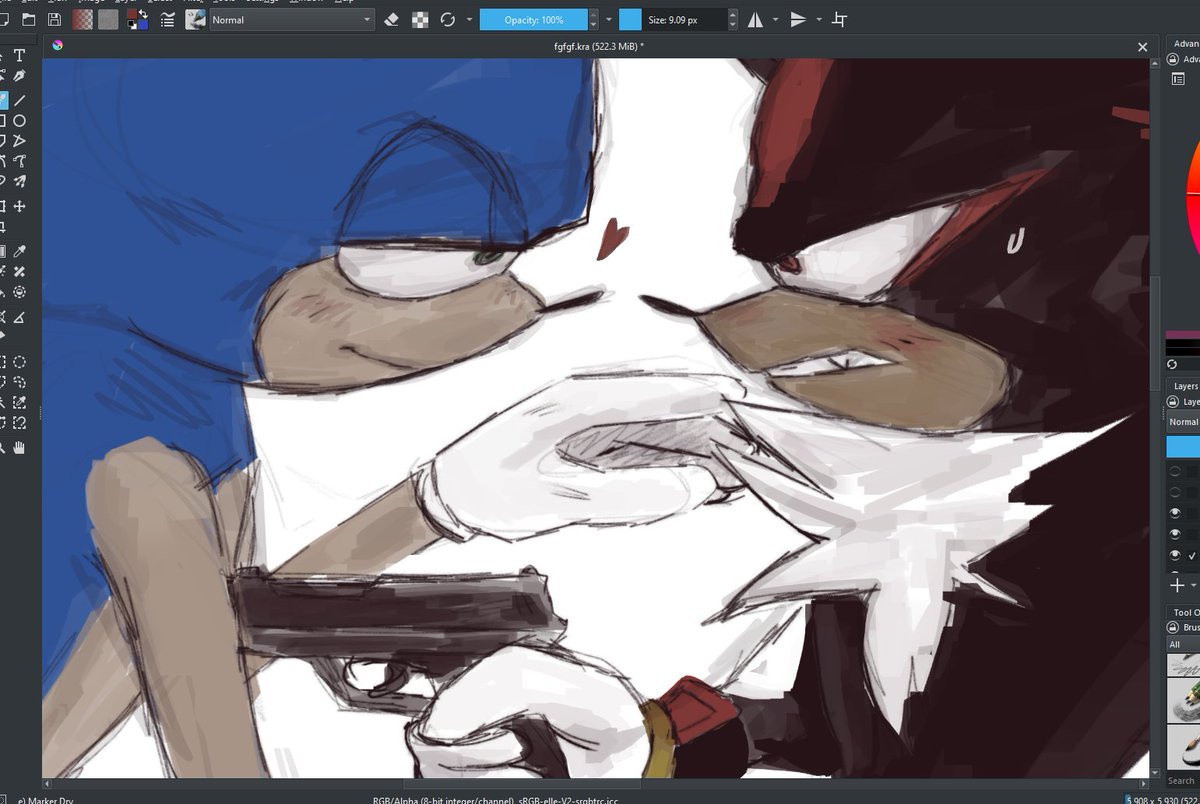Select the Ellipse tool
The image size is (1200, 804).
(x=19, y=121)
